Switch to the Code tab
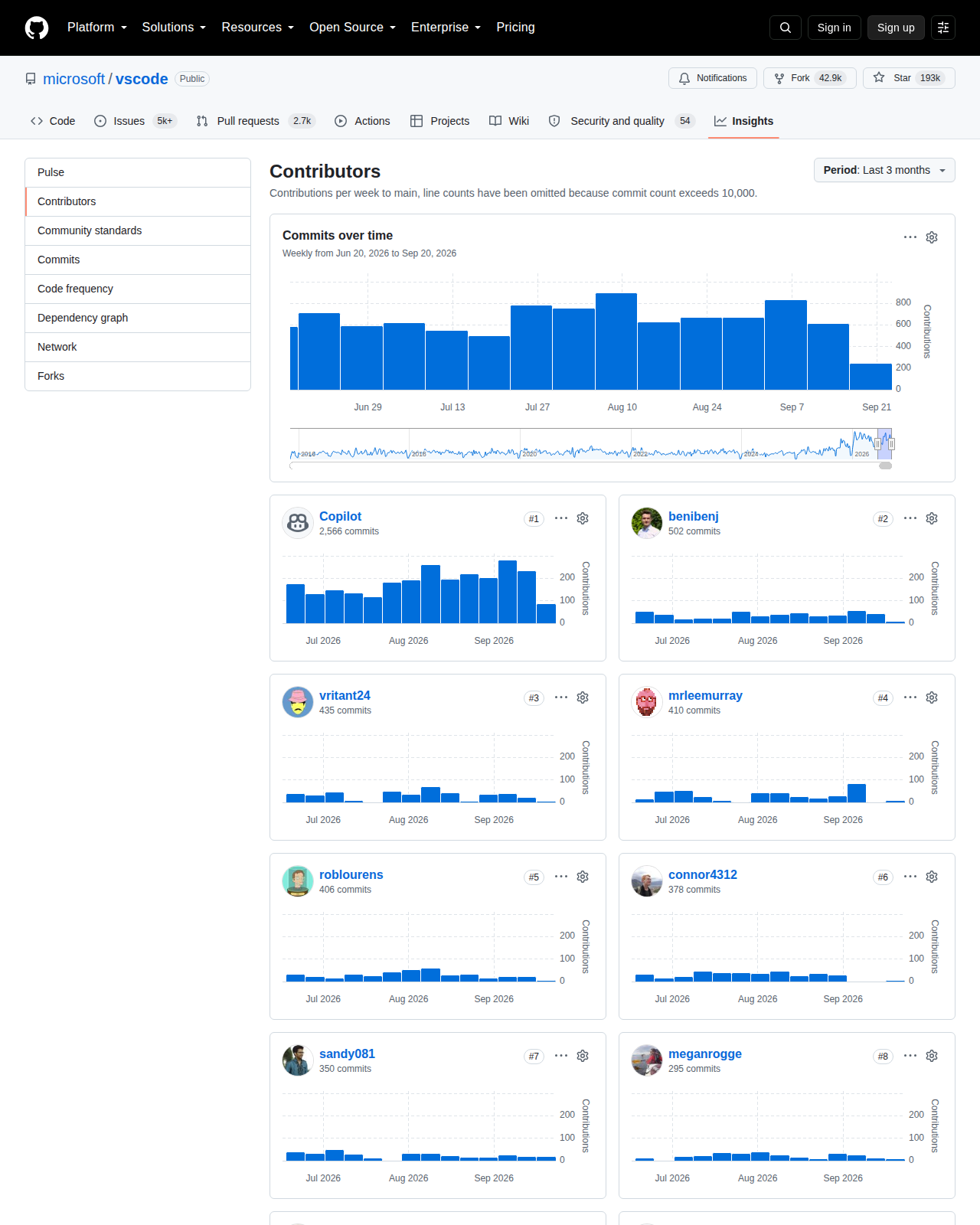Screen dimensions: 980x1225 tap(53, 121)
